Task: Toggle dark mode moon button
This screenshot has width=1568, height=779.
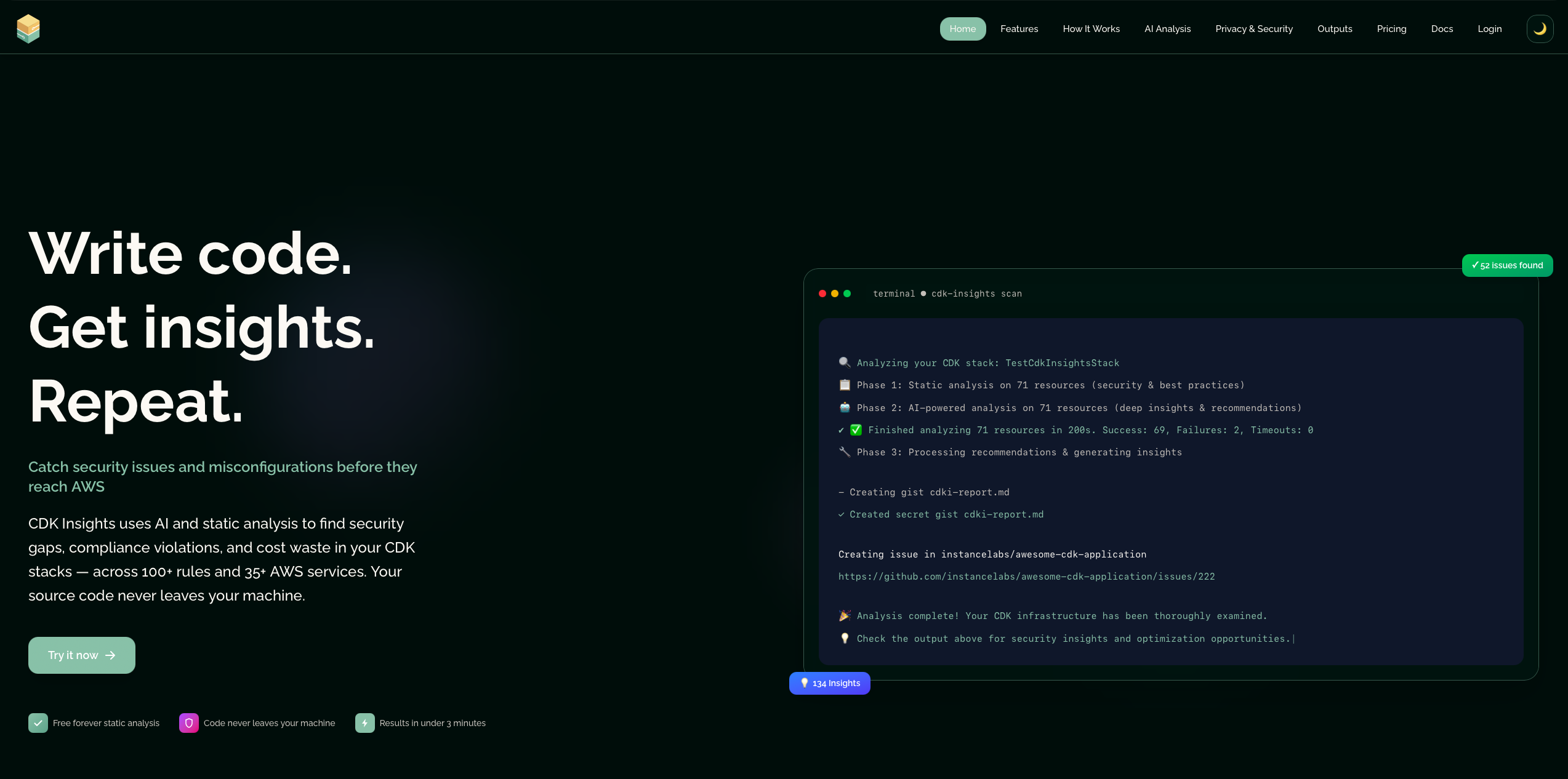Action: (1540, 29)
